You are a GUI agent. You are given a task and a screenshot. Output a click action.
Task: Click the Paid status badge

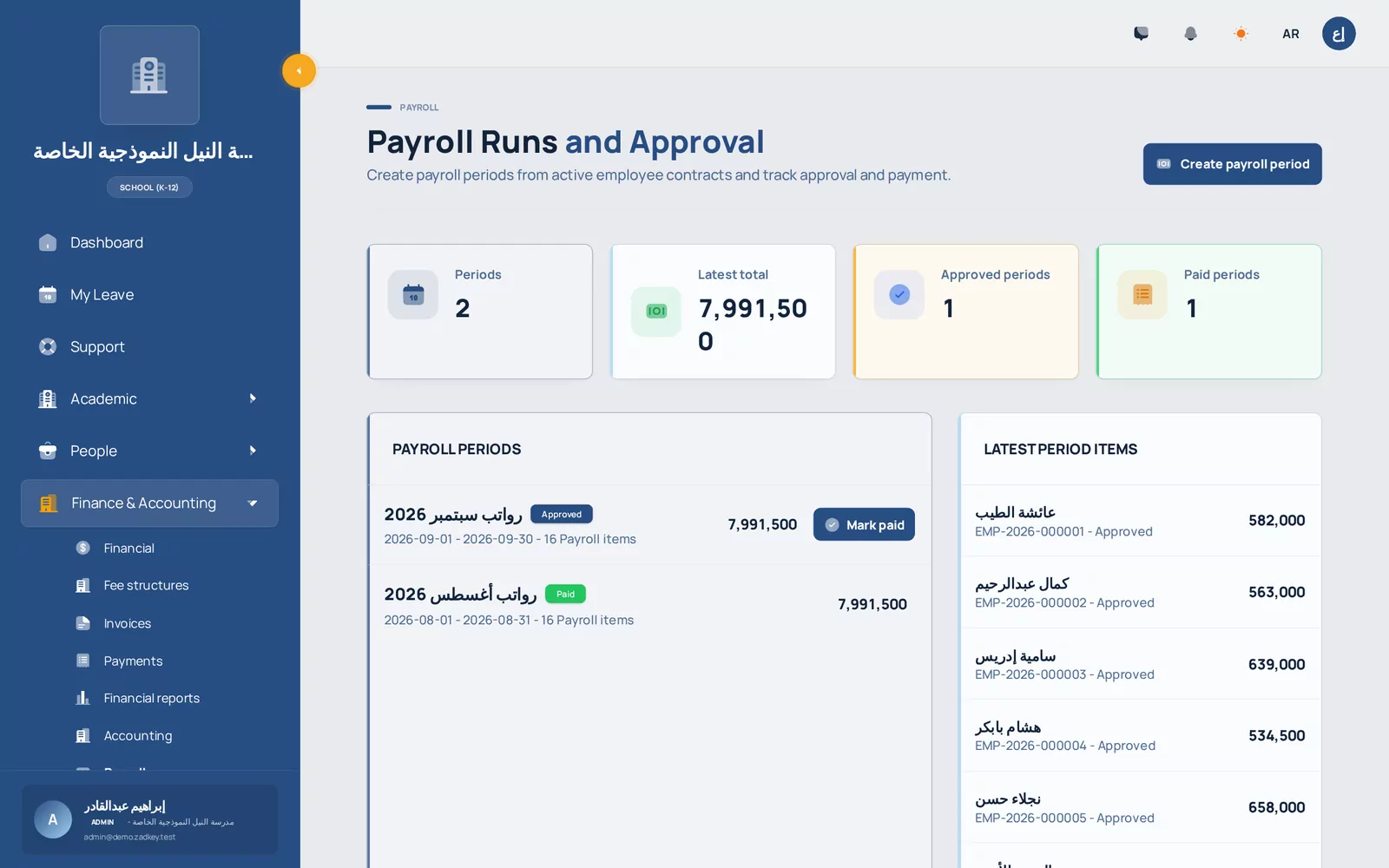pos(565,594)
